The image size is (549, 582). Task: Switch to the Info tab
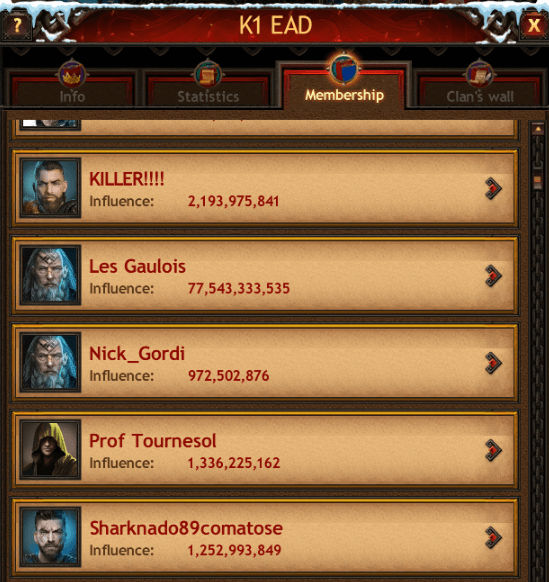(x=72, y=89)
